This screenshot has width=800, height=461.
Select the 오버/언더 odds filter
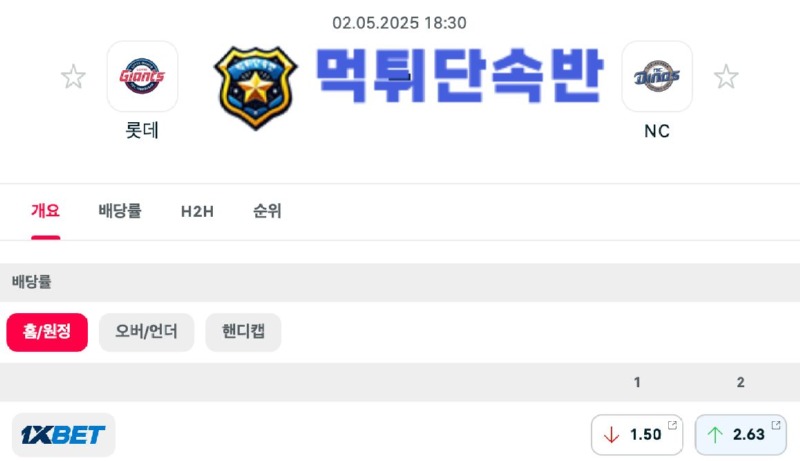(x=146, y=332)
